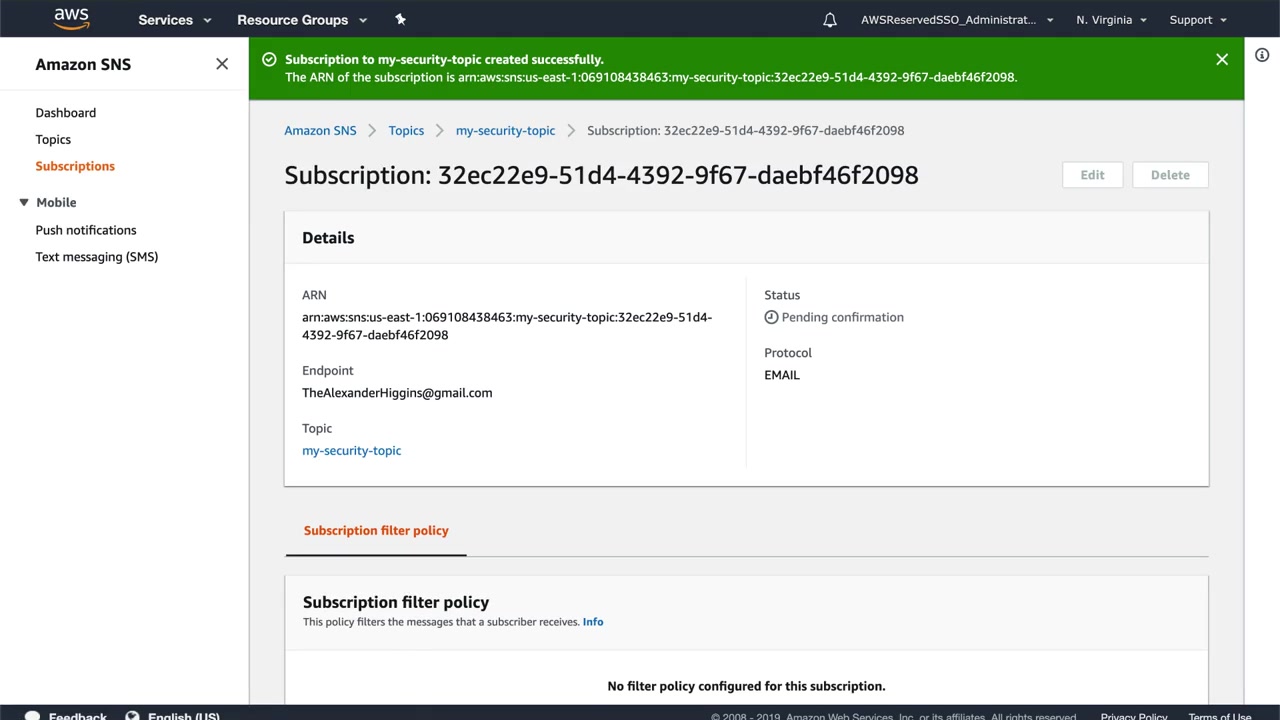The image size is (1280, 720).
Task: Click the Pending confirmation clock icon
Action: tap(771, 317)
